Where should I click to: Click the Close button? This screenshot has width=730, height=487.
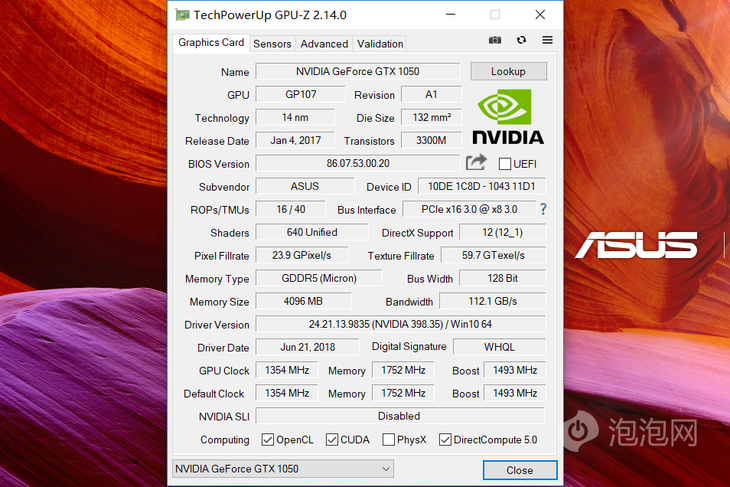(520, 470)
